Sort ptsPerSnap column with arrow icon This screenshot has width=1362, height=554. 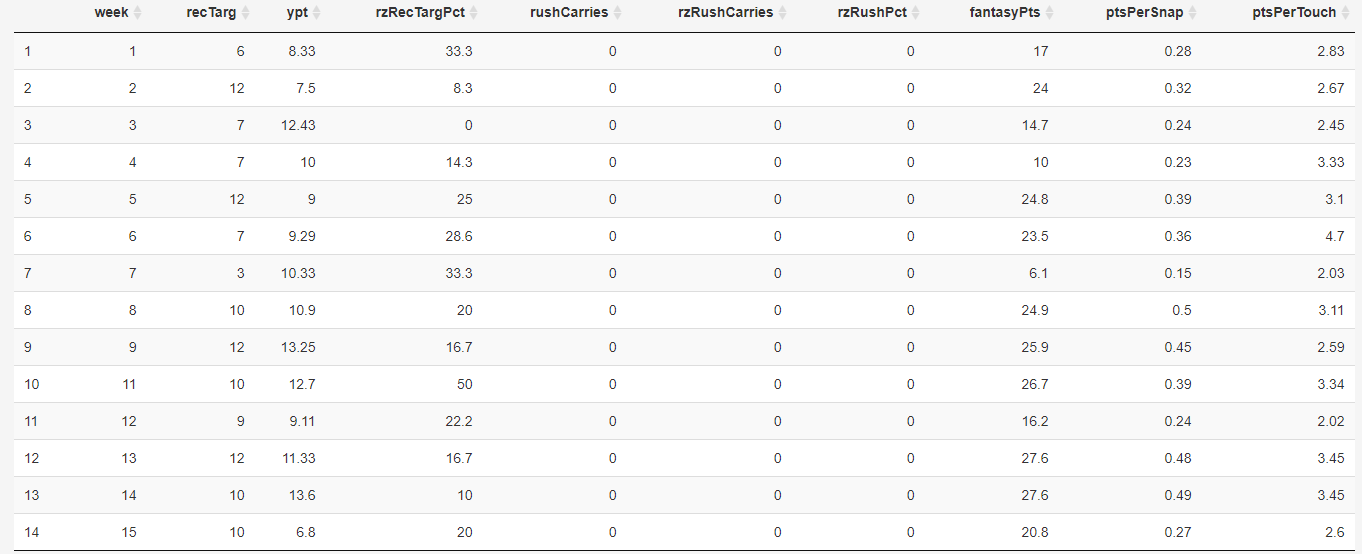[1192, 13]
